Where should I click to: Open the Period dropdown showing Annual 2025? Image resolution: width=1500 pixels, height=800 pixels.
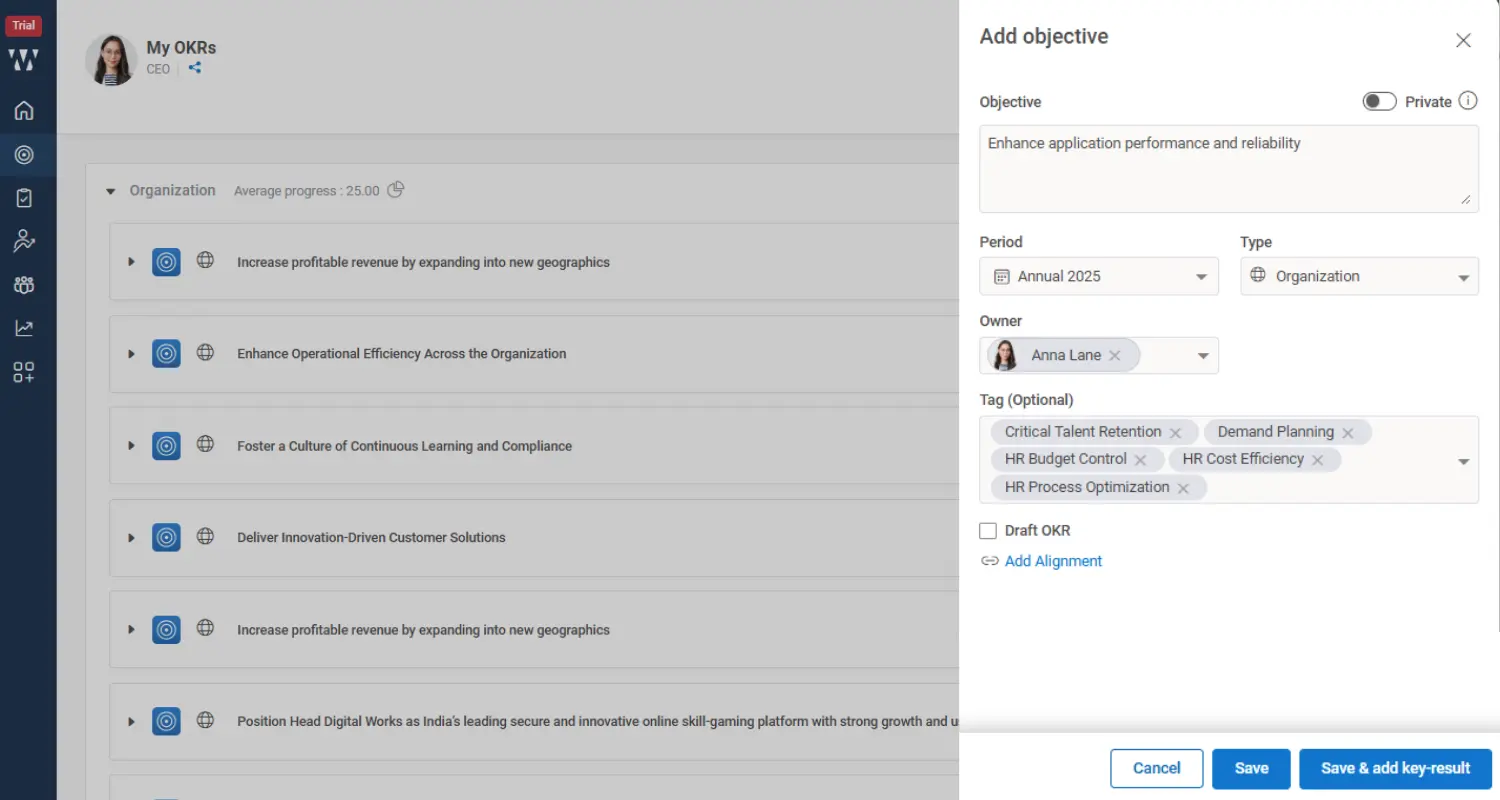pos(1098,277)
